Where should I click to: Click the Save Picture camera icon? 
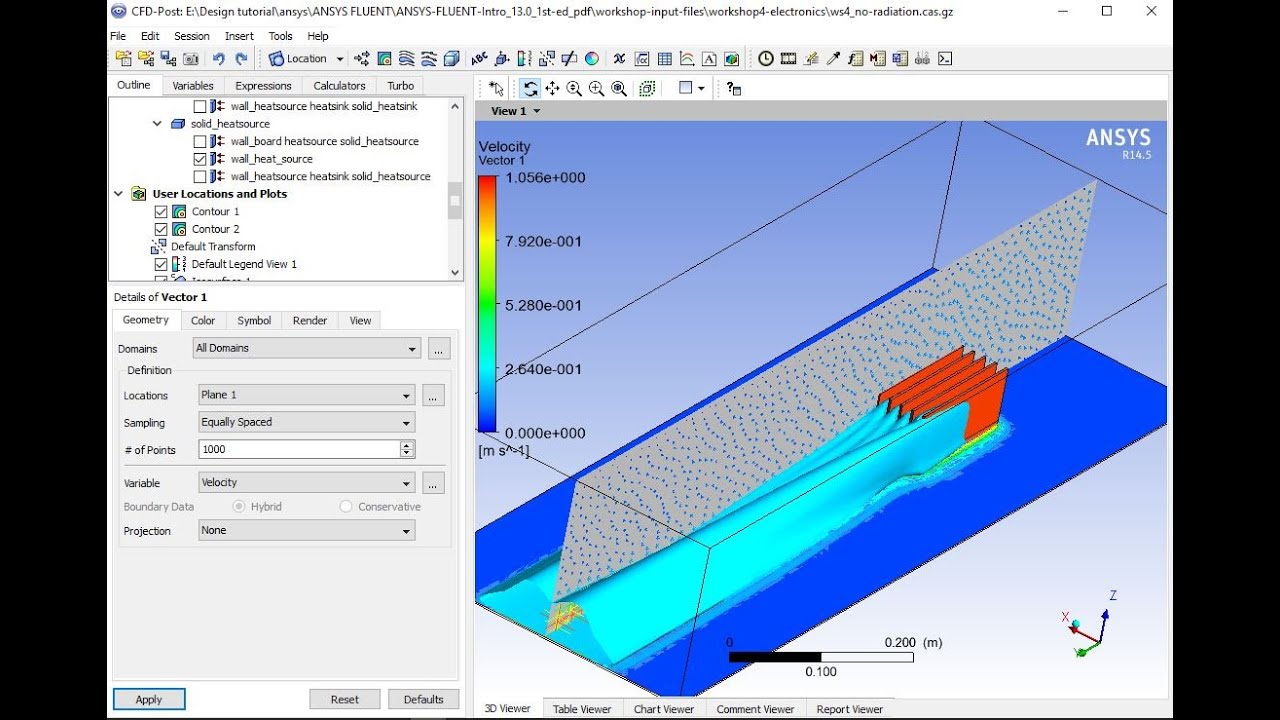tap(190, 59)
